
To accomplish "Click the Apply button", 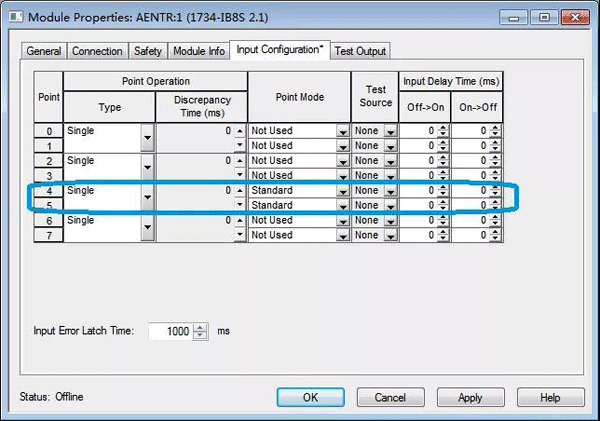I will click(x=469, y=397).
